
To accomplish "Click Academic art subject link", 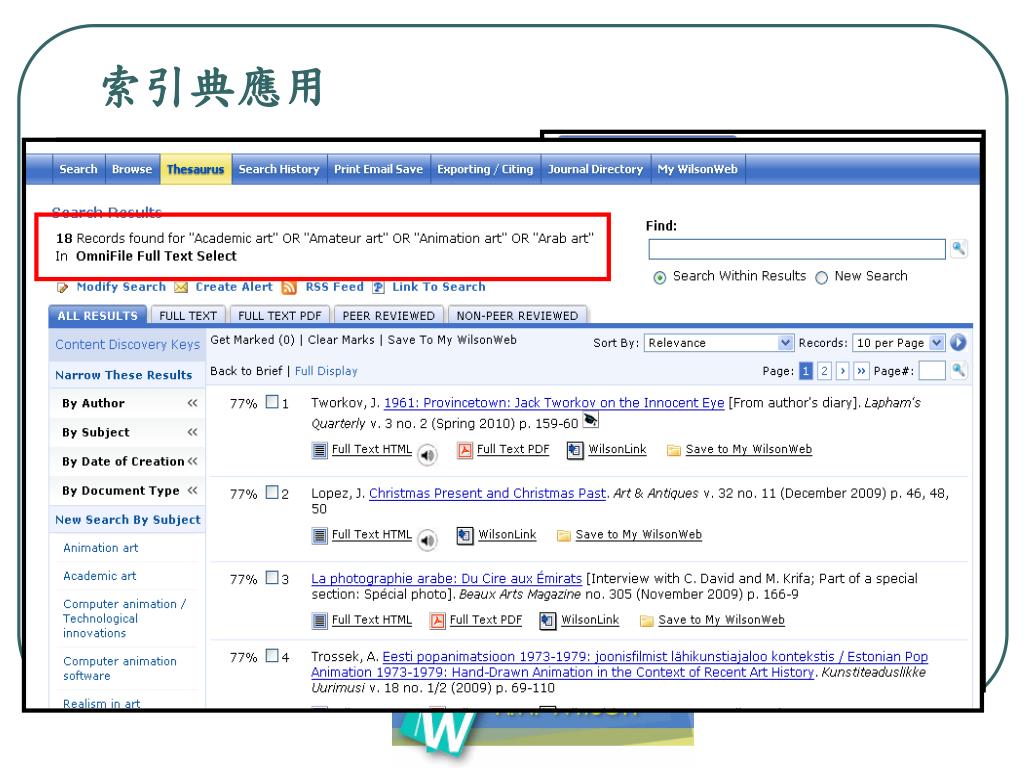I will (x=99, y=576).
